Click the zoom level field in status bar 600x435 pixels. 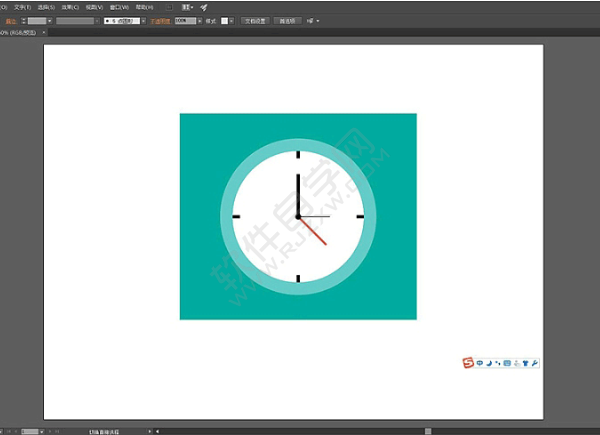pyautogui.click(x=30, y=432)
